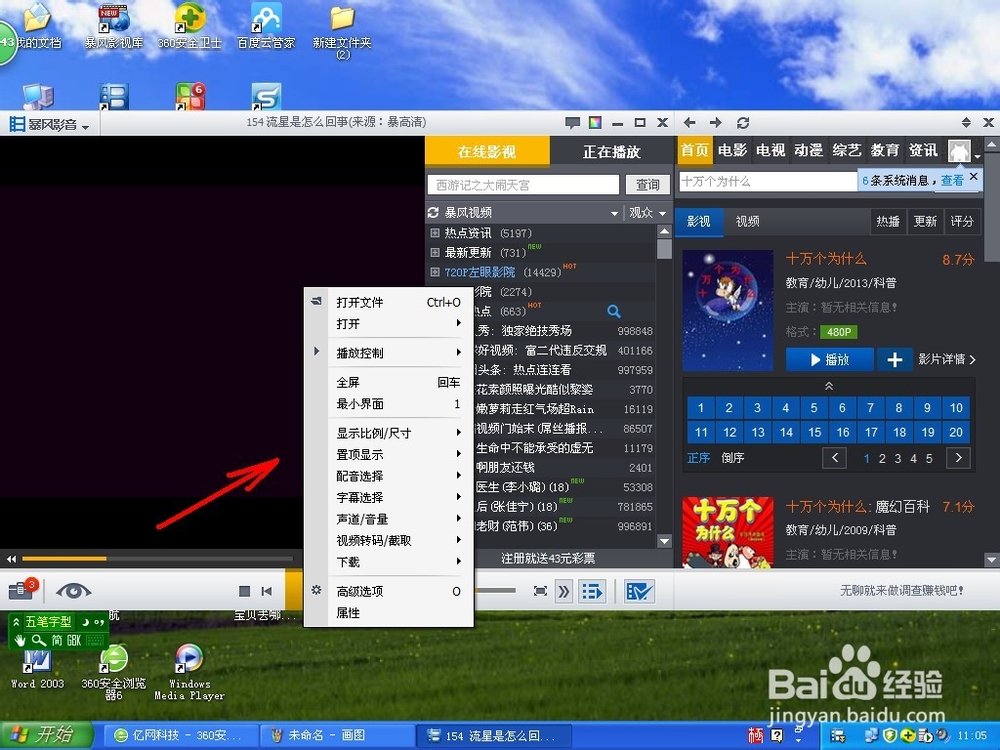1000x750 pixels.
Task: Expand the 720P左眼影院 tree node
Action: (x=435, y=272)
